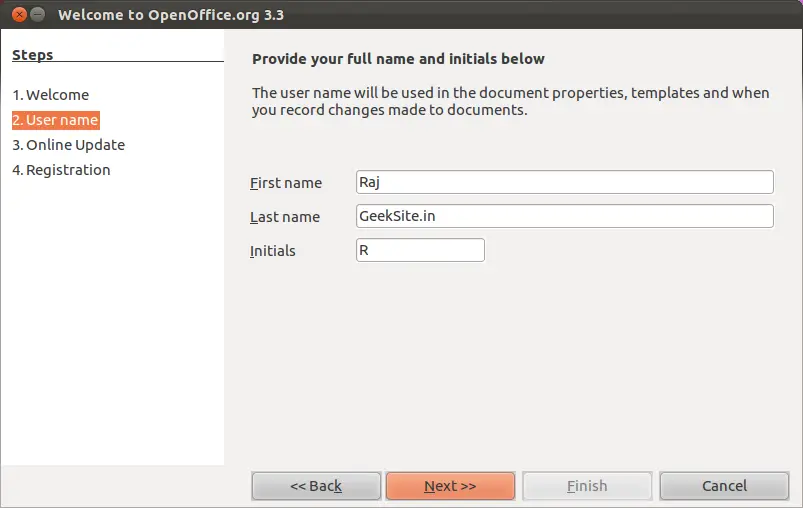Click the 'Steps' heading in the sidebar
This screenshot has height=508, width=803.
pyautogui.click(x=32, y=55)
